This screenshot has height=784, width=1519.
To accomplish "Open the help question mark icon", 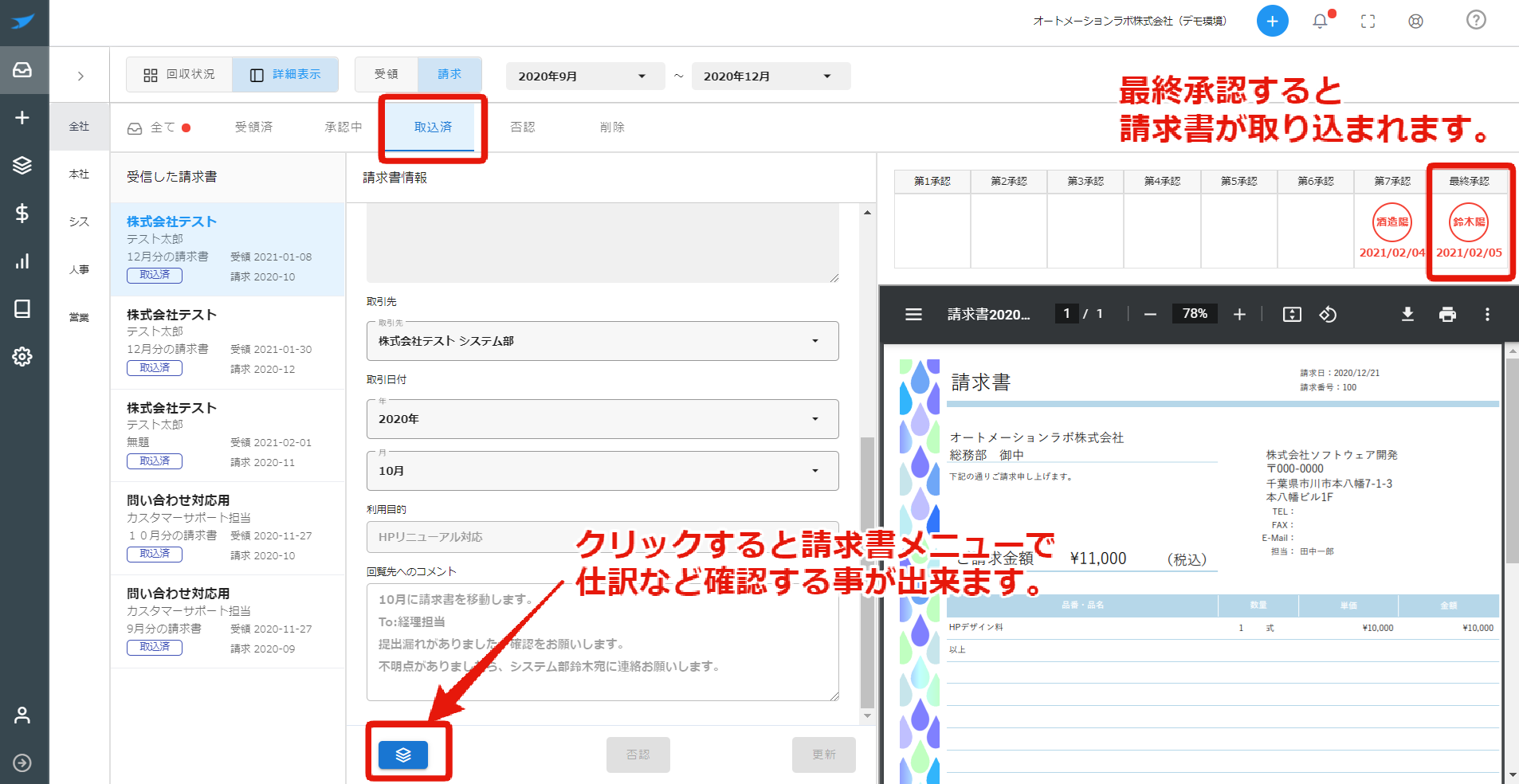I will pyautogui.click(x=1476, y=20).
